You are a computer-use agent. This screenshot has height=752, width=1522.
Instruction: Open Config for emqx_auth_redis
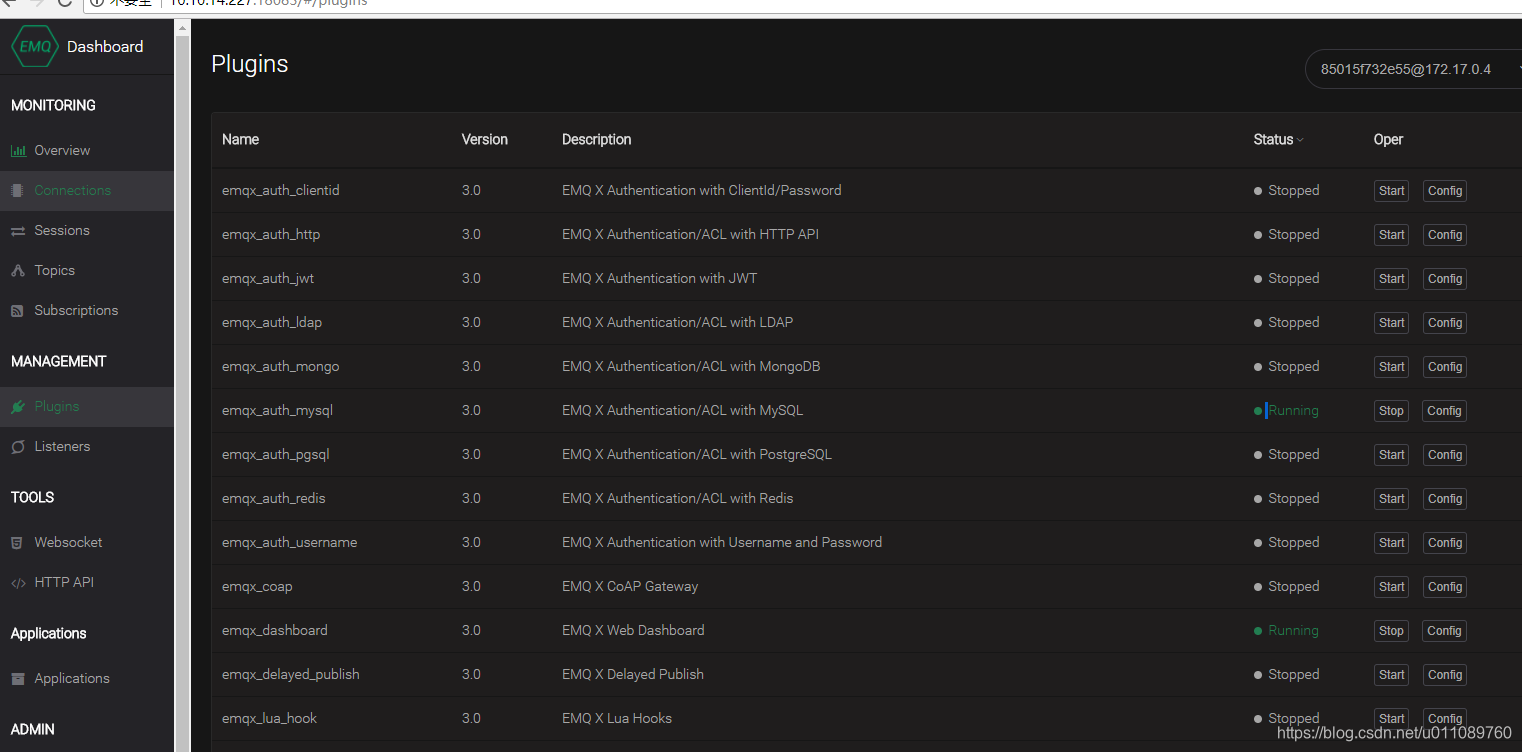(x=1445, y=499)
